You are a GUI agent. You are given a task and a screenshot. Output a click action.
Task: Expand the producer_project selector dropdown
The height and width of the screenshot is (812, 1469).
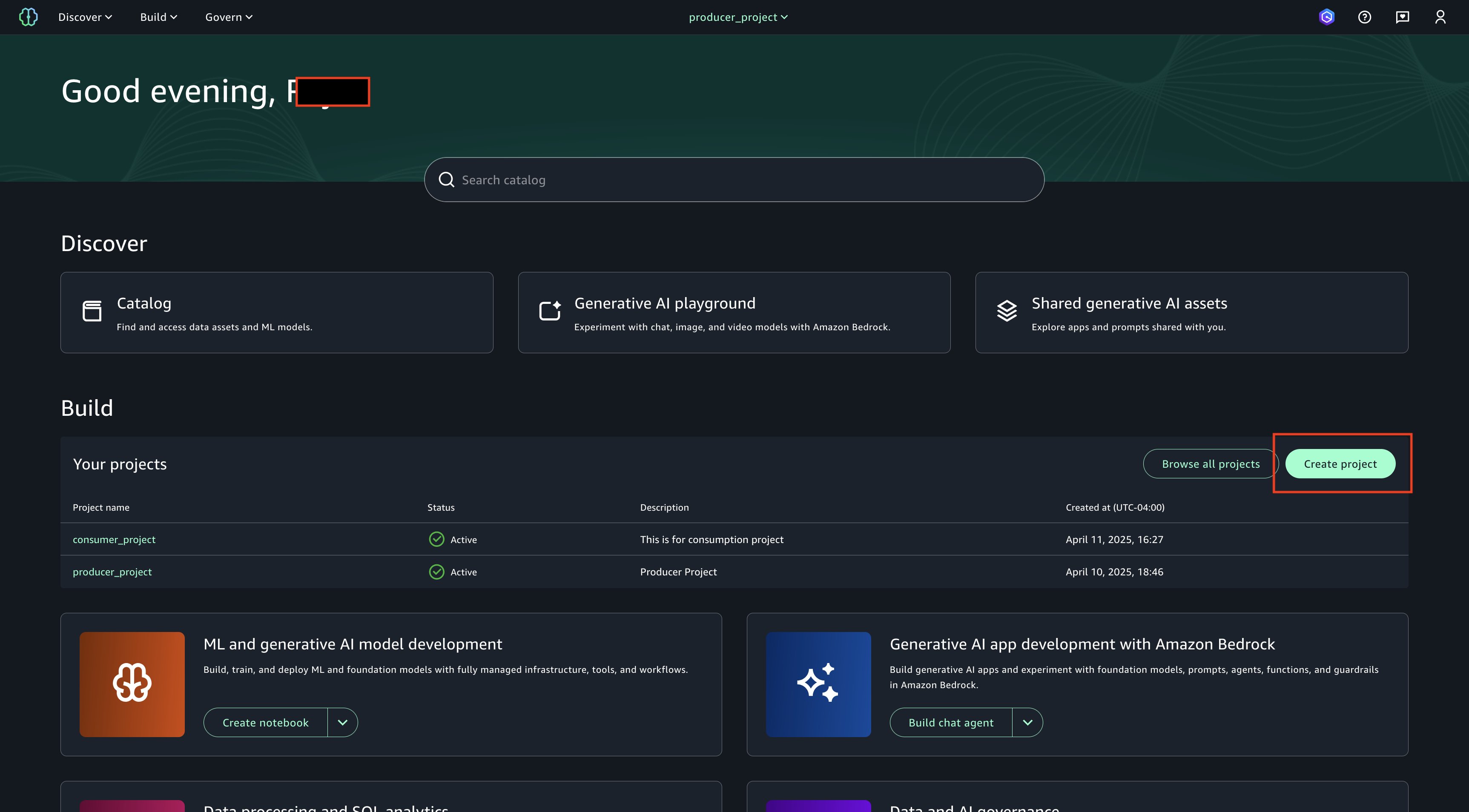738,17
